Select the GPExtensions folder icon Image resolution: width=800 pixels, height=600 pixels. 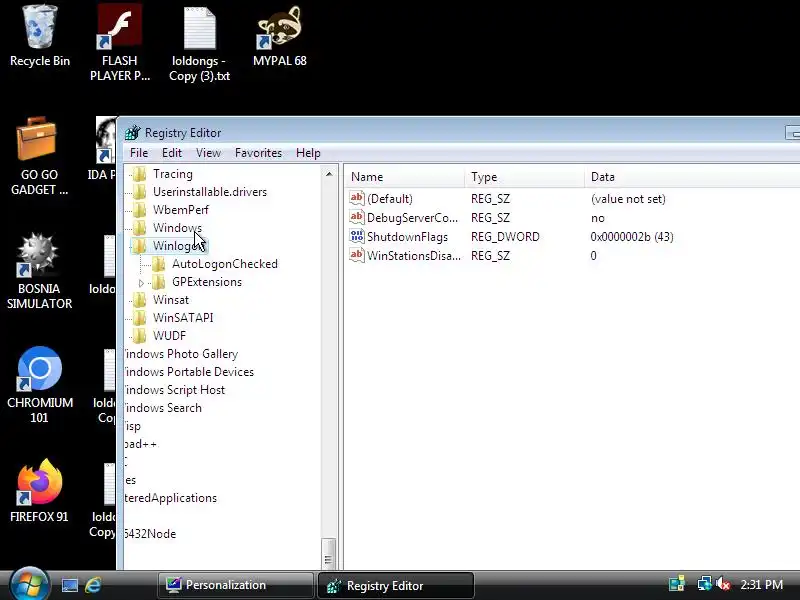(158, 282)
